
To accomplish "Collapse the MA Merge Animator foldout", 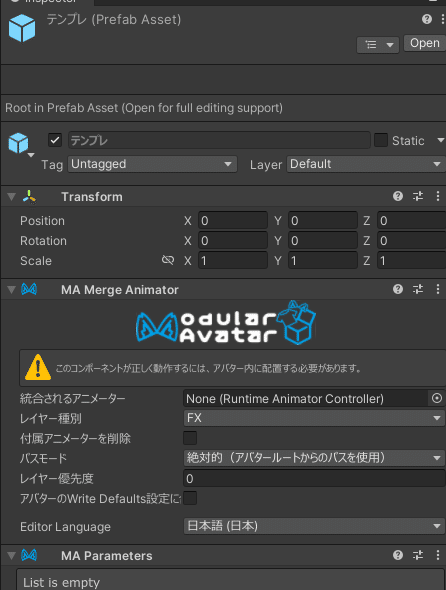I will tap(12, 289).
